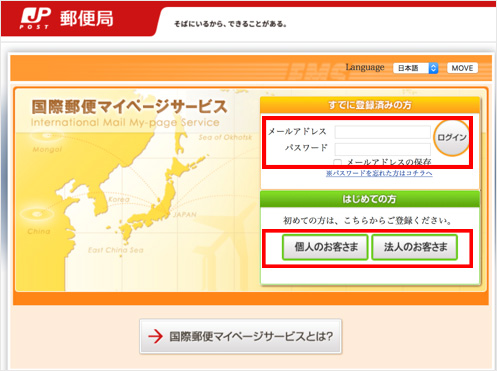Click the red arrow icon on bottom button
497x371 pixels.
(x=155, y=336)
